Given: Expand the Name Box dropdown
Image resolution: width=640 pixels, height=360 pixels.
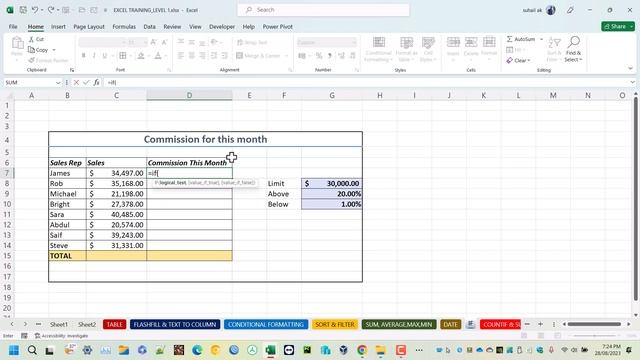Looking at the screenshot, I should point(58,82).
